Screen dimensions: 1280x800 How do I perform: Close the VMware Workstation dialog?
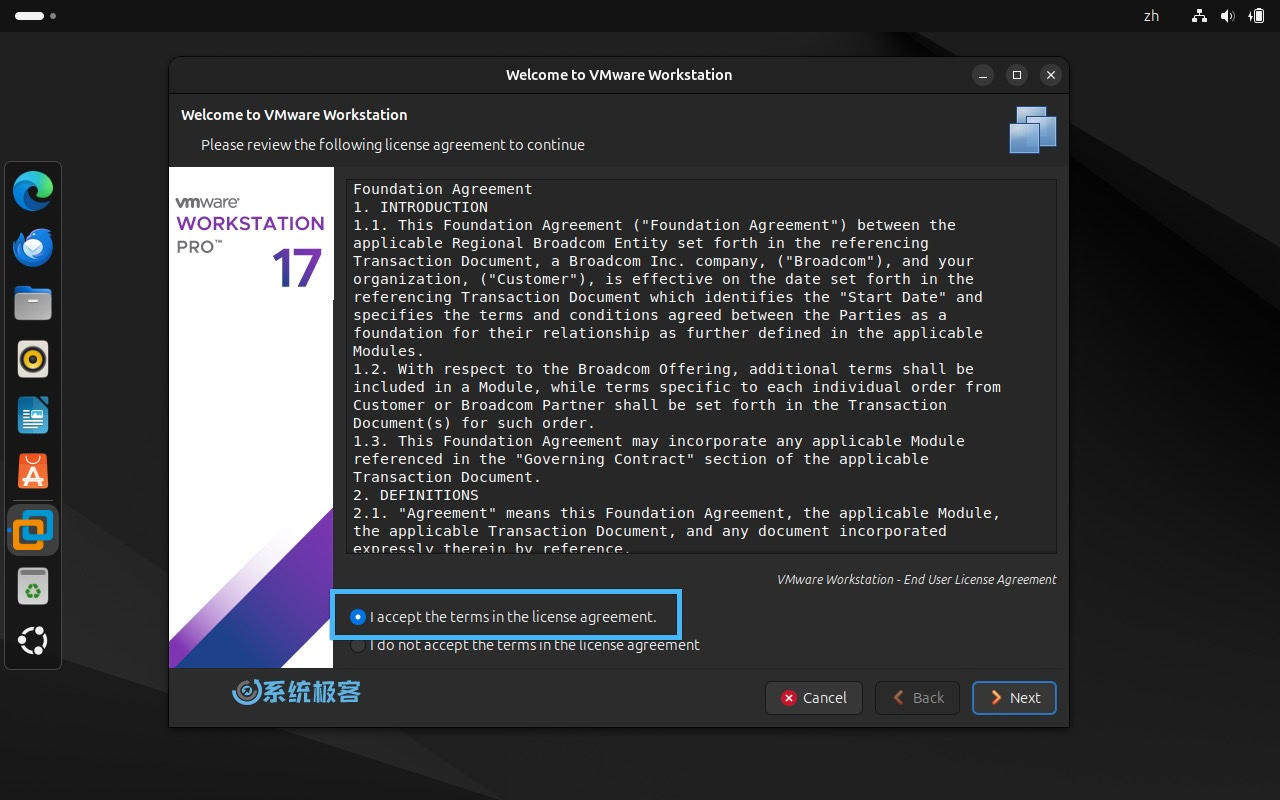pos(1050,75)
